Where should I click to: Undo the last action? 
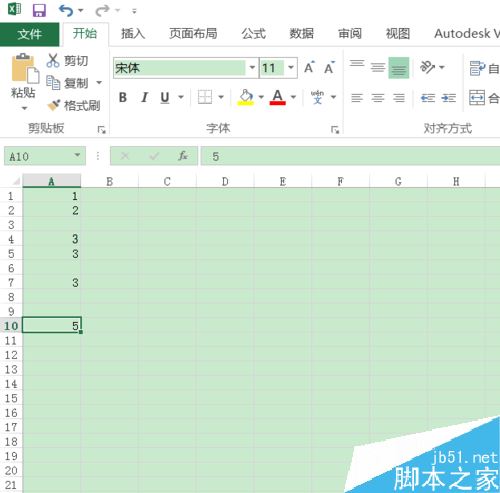[x=66, y=10]
